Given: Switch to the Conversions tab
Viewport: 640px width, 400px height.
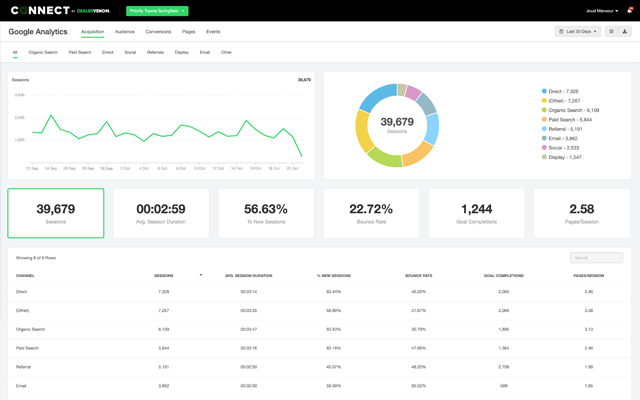Looking at the screenshot, I should click(x=158, y=32).
